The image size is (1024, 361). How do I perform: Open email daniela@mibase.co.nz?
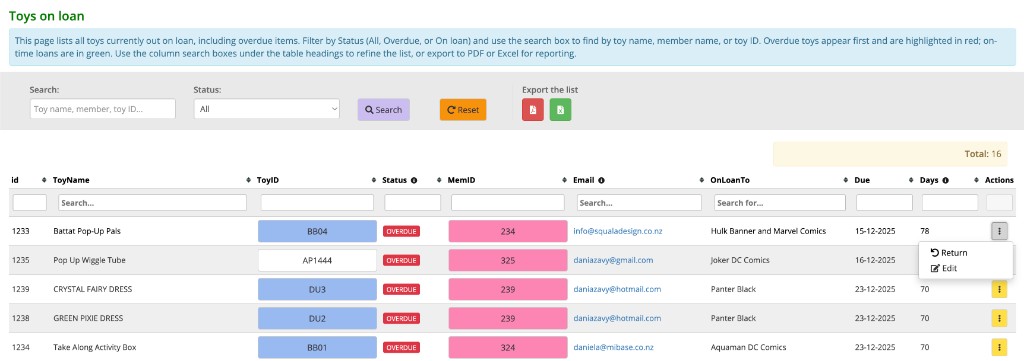click(x=613, y=347)
